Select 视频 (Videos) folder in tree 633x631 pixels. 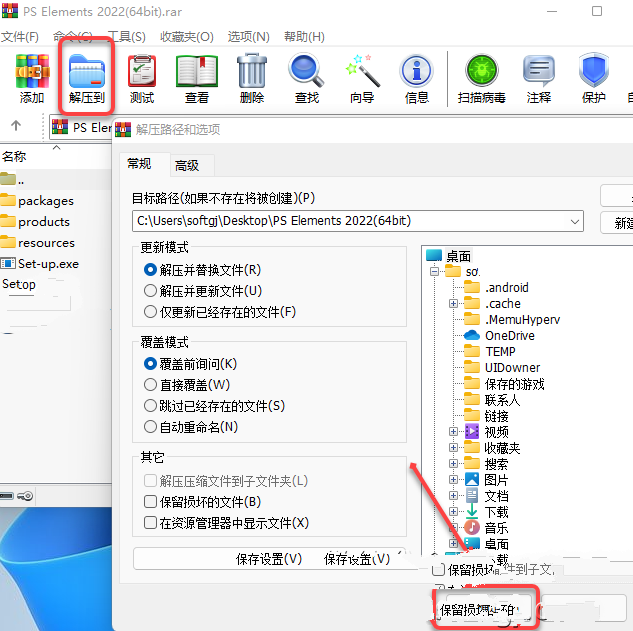pos(486,432)
